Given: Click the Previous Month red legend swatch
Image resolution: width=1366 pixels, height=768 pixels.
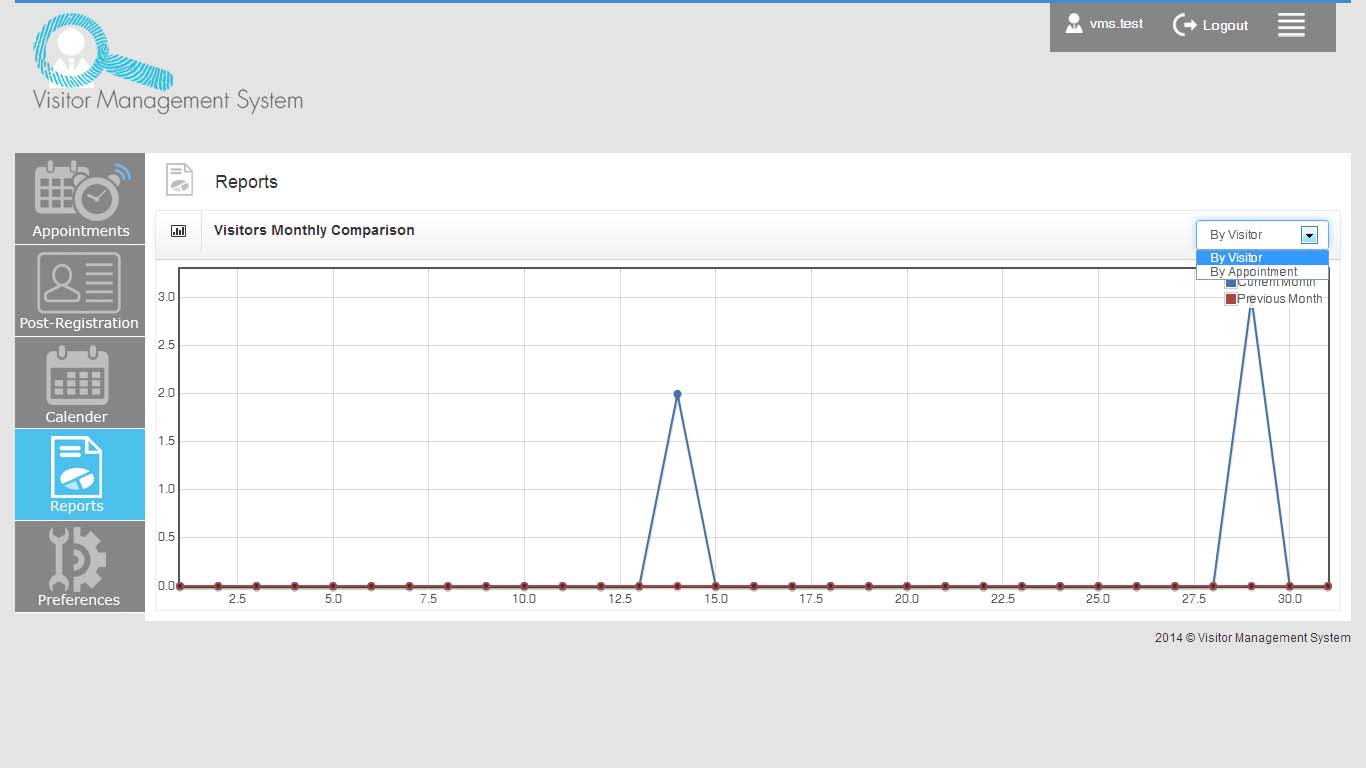Looking at the screenshot, I should (1231, 299).
